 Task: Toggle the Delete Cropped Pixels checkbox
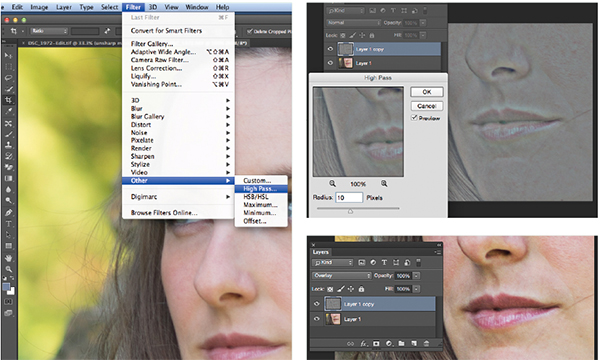pyautogui.click(x=249, y=31)
